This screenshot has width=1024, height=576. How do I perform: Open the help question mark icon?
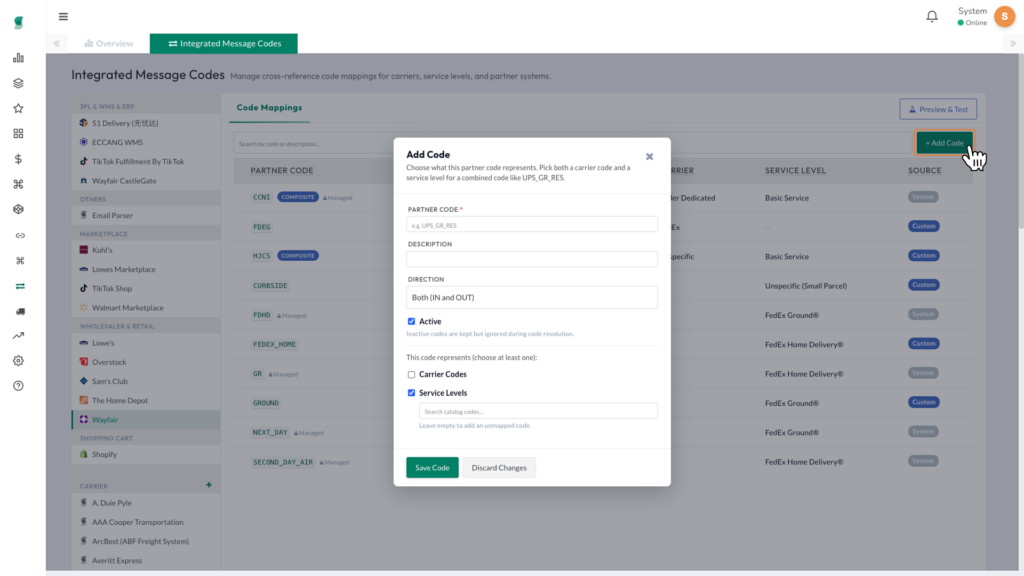[x=18, y=386]
